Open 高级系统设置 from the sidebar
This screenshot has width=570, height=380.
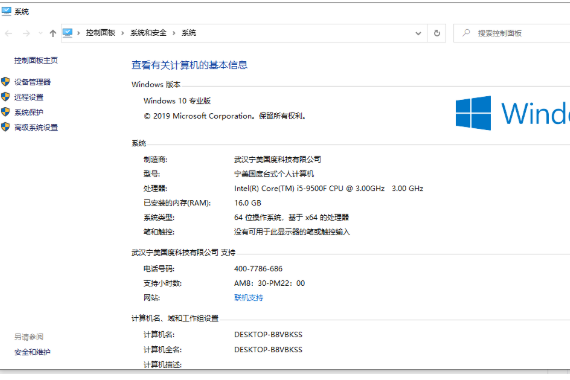(36, 128)
